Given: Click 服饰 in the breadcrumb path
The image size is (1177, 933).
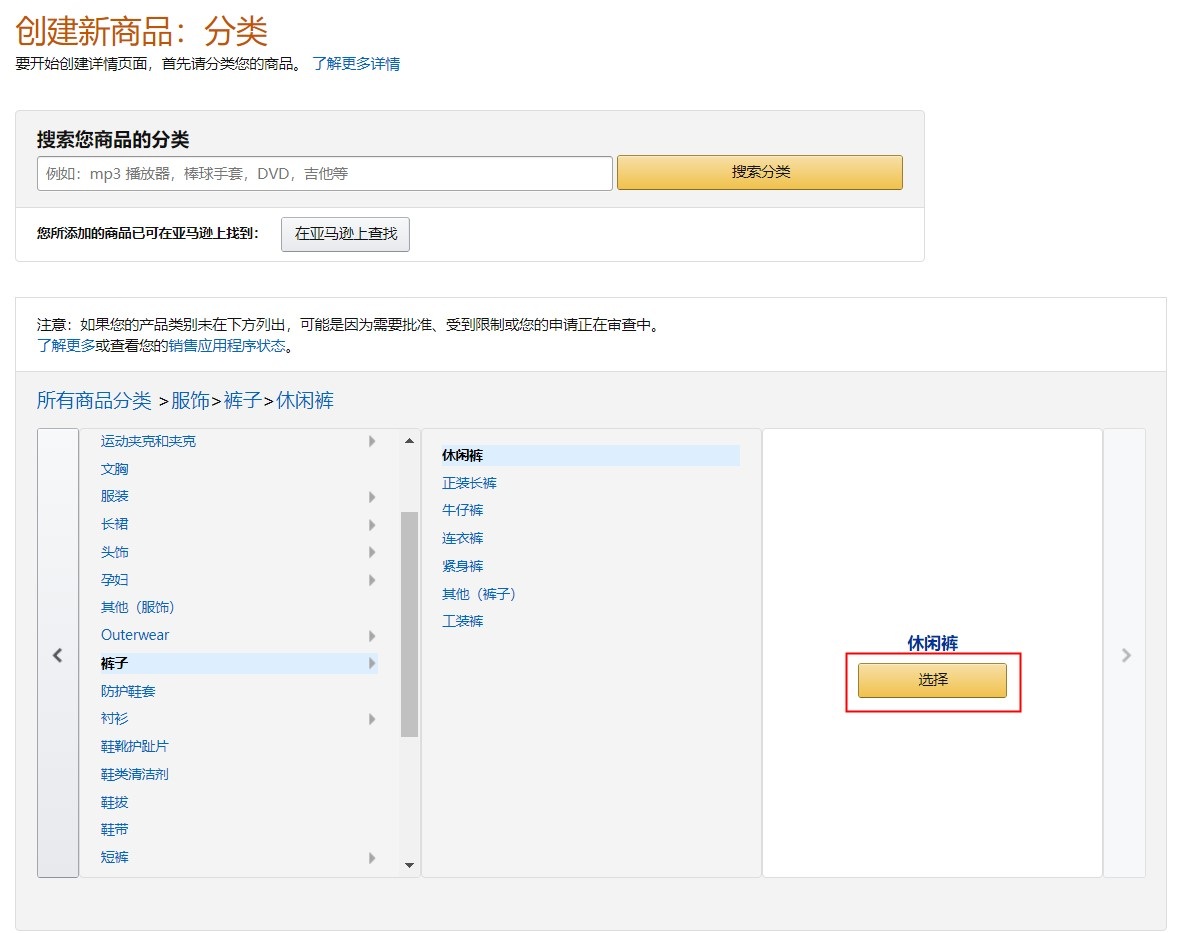Looking at the screenshot, I should [191, 401].
